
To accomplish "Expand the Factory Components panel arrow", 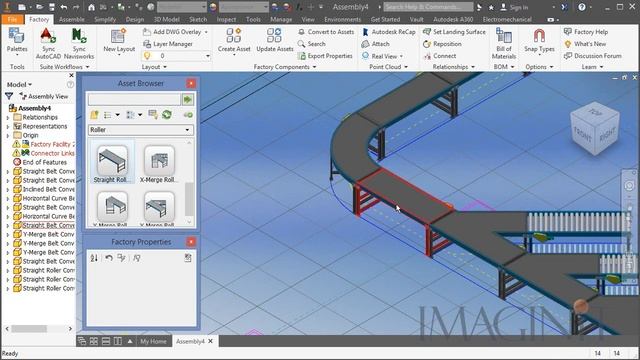I will coord(314,67).
